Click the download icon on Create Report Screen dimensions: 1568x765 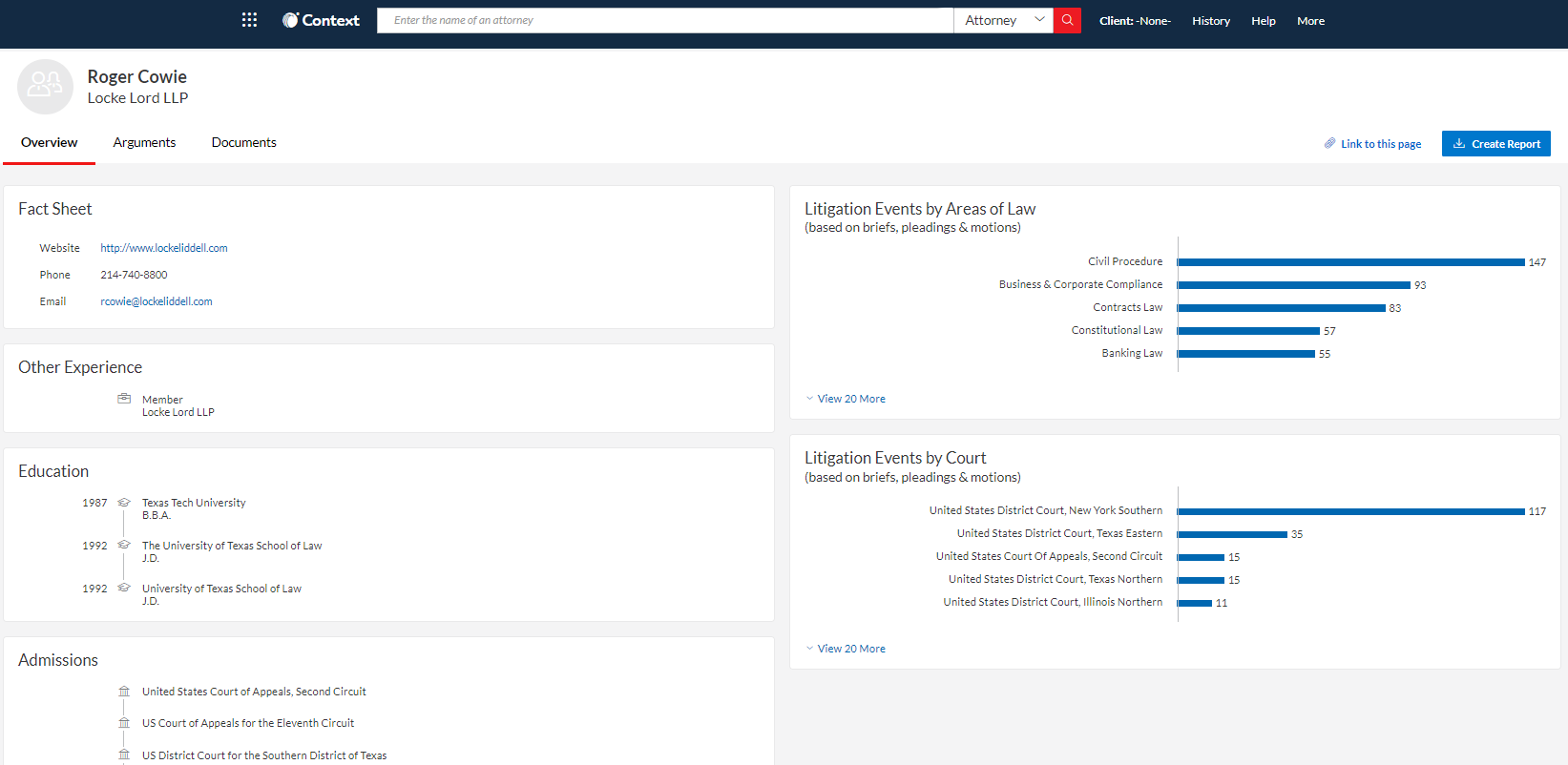(1459, 143)
